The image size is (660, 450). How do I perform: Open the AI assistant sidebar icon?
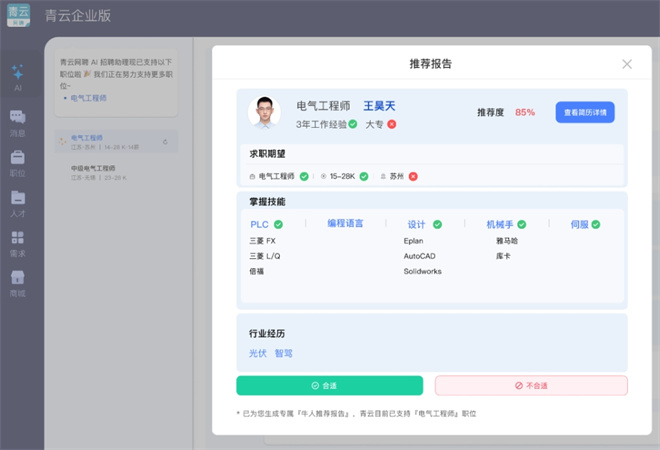[17, 73]
